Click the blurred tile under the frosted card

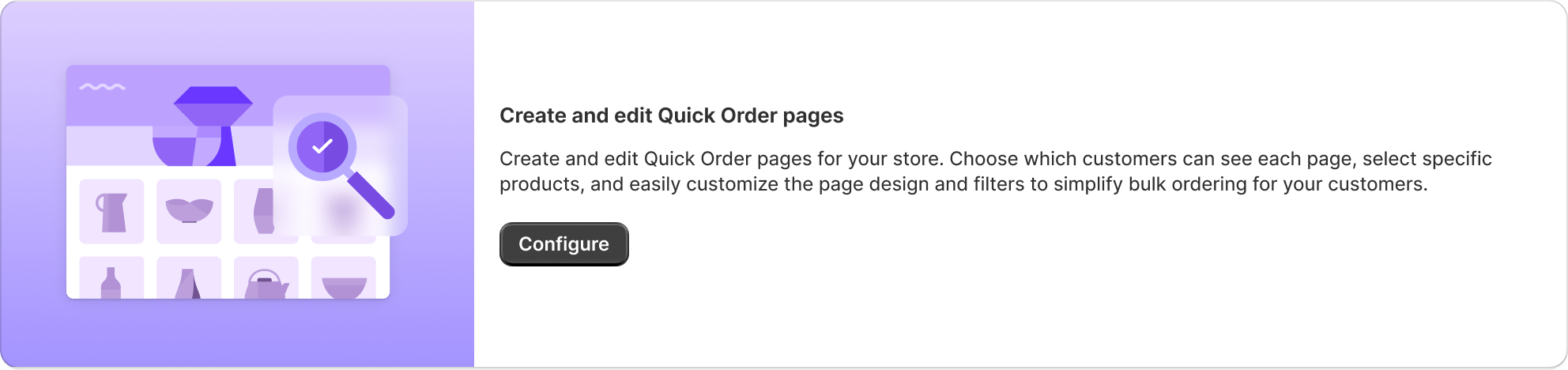click(x=341, y=212)
